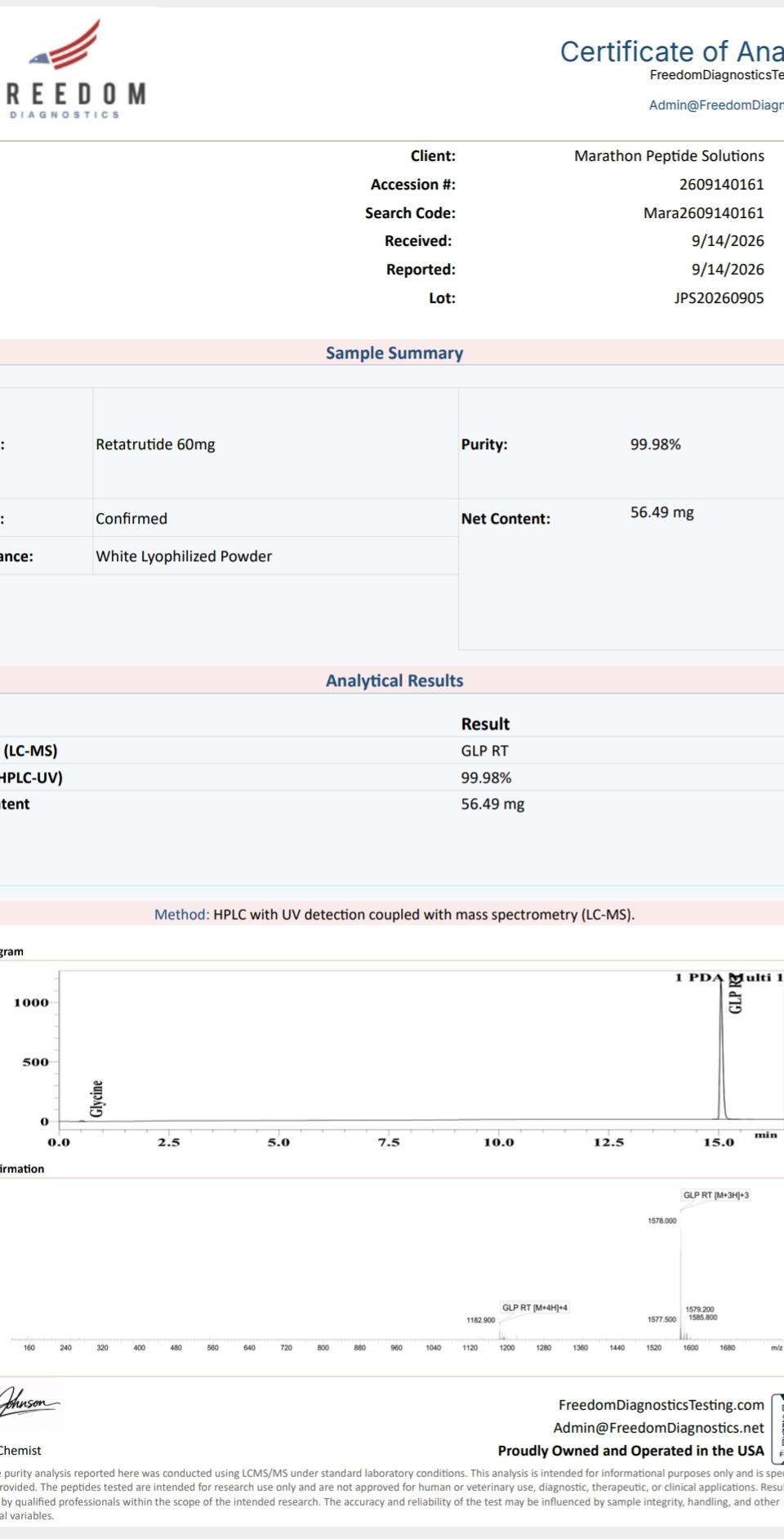Select accession number 2609140161
The width and height of the screenshot is (784, 1539).
click(721, 185)
